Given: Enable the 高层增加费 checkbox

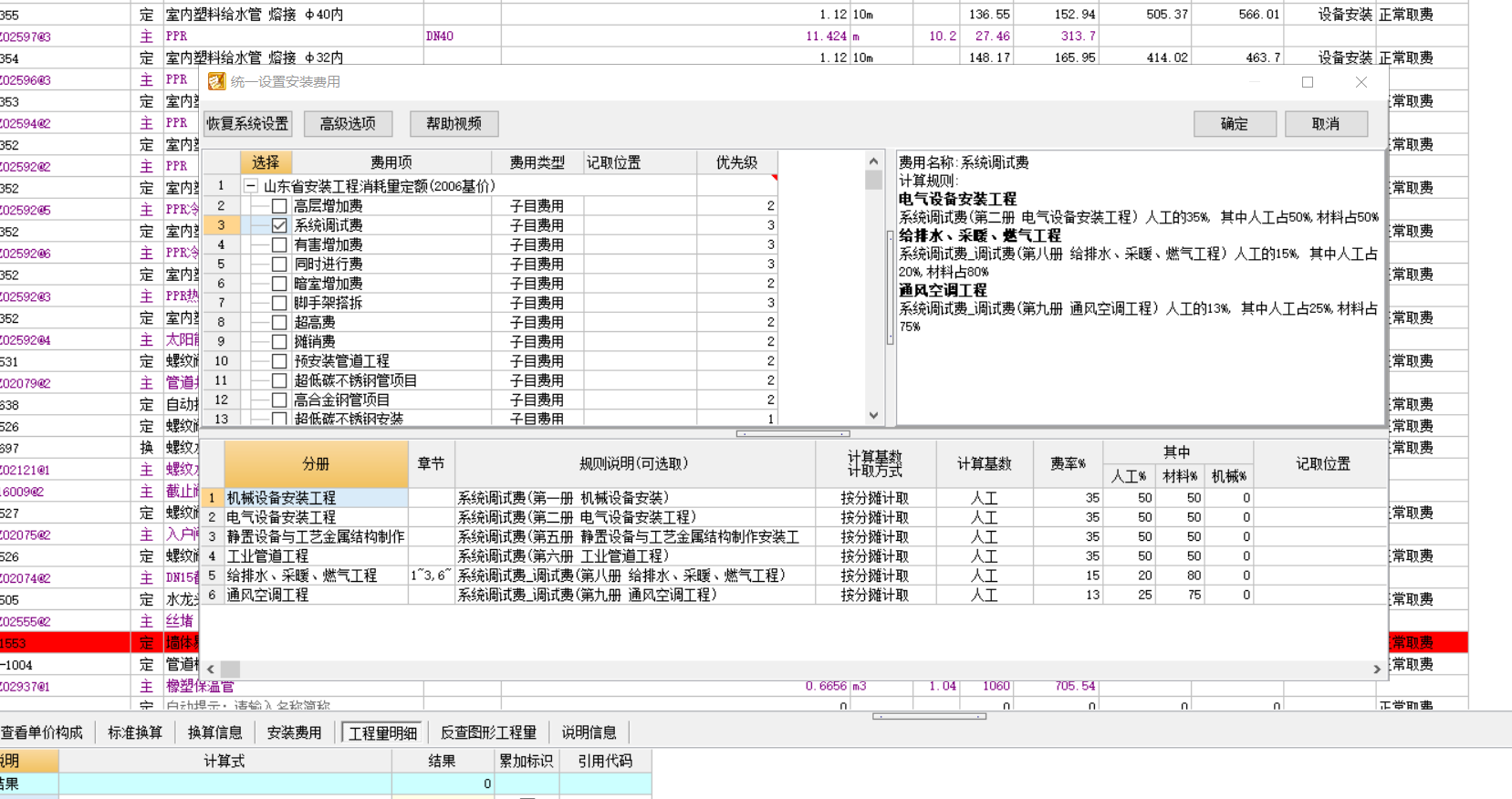Looking at the screenshot, I should (279, 206).
